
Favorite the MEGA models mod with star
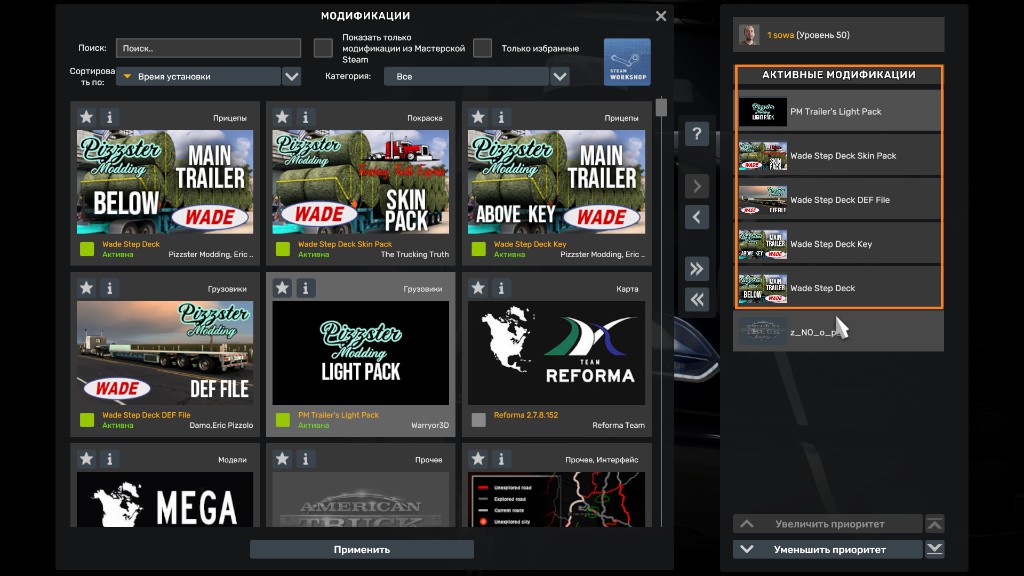click(x=86, y=459)
